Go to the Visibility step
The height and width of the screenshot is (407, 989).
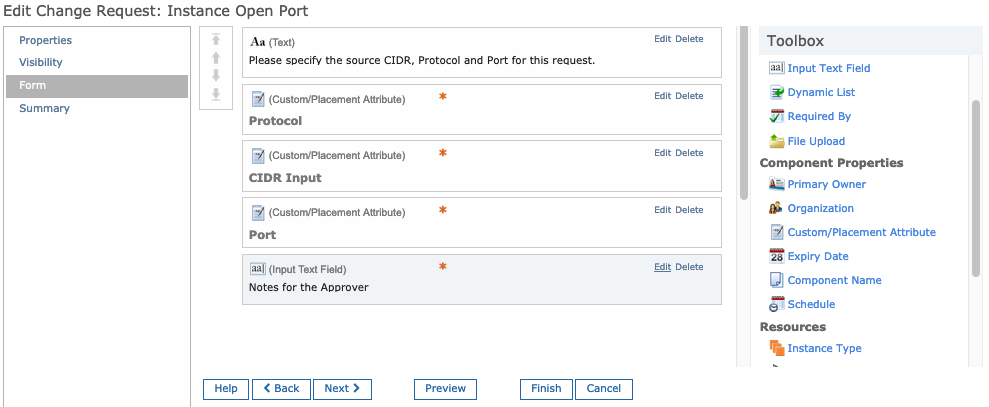40,62
